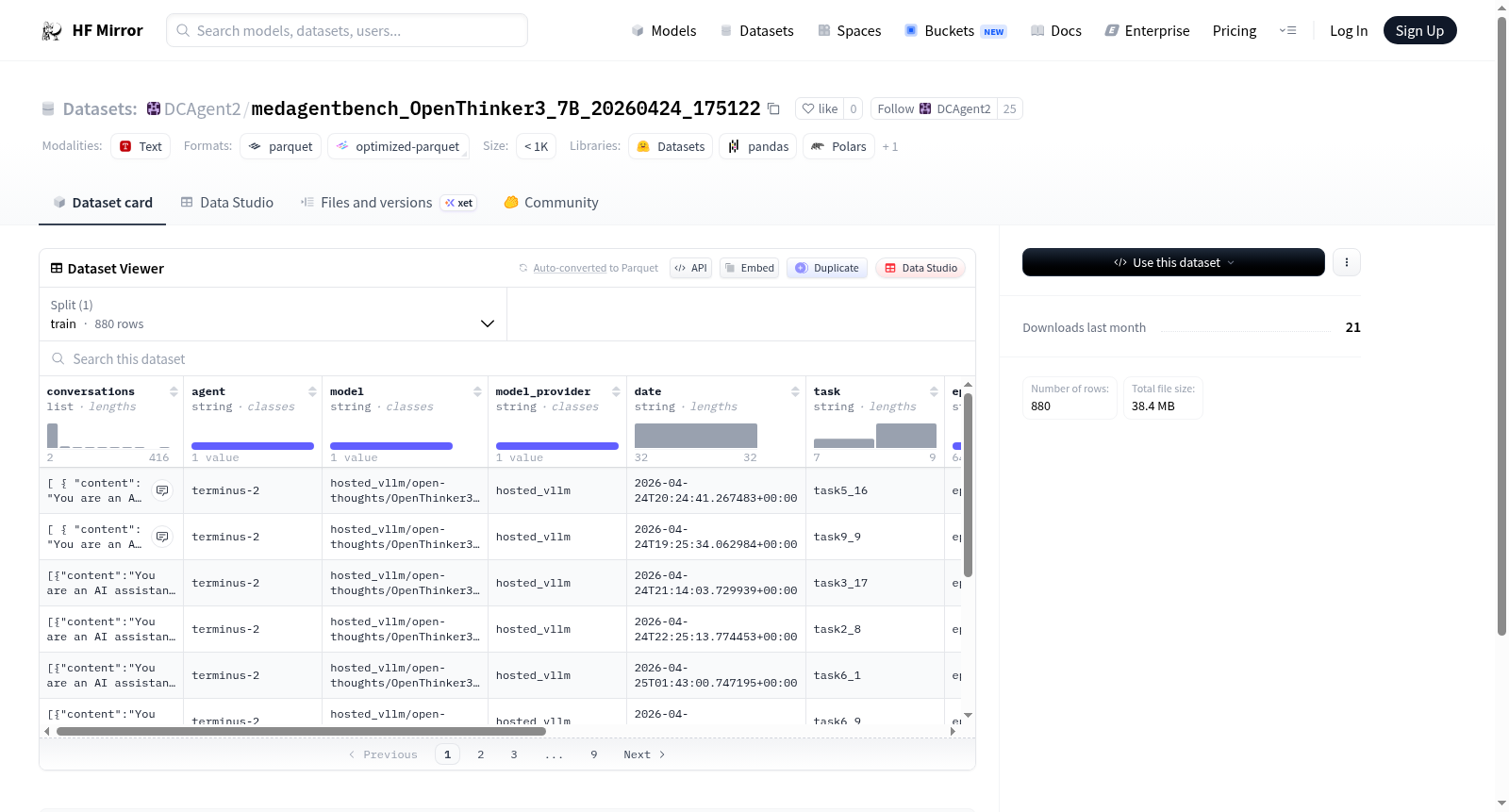
Task: Go to Models in the navigation
Action: tap(664, 30)
